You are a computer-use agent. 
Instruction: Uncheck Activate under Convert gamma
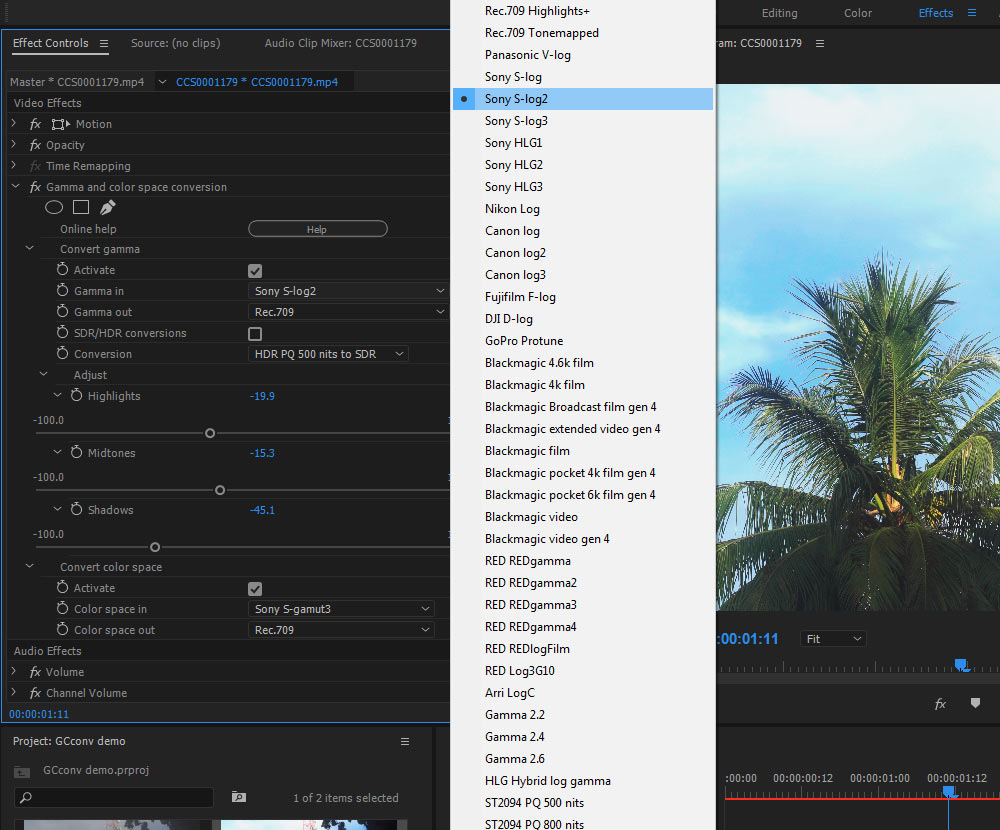coord(255,271)
